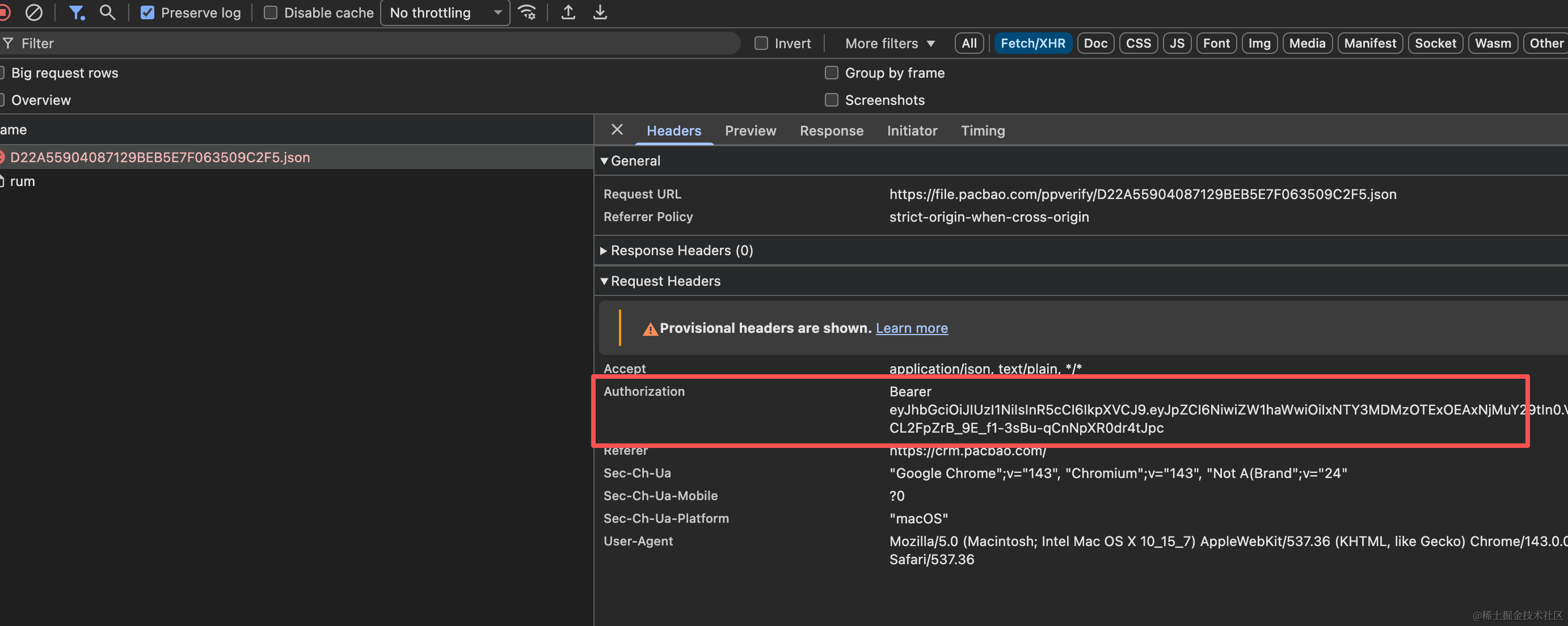Open the No throttling dropdown
1568x626 pixels.
pyautogui.click(x=445, y=13)
